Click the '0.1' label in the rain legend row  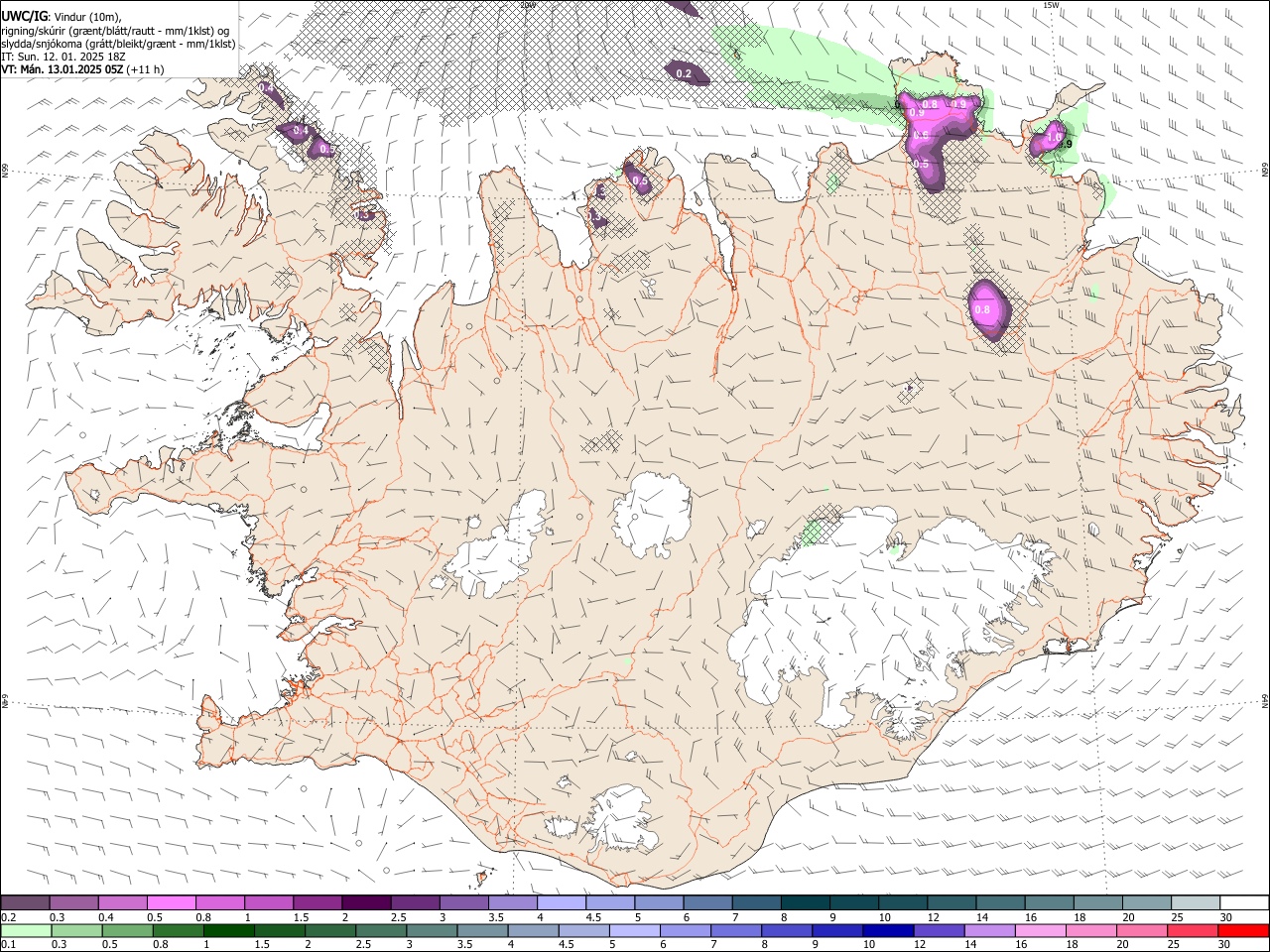[x=8, y=945]
